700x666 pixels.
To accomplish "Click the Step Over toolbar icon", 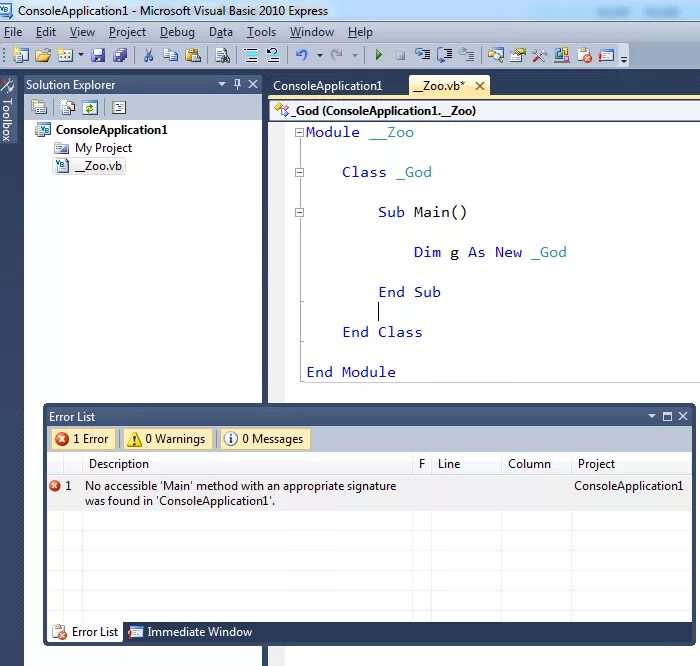I will (x=445, y=55).
